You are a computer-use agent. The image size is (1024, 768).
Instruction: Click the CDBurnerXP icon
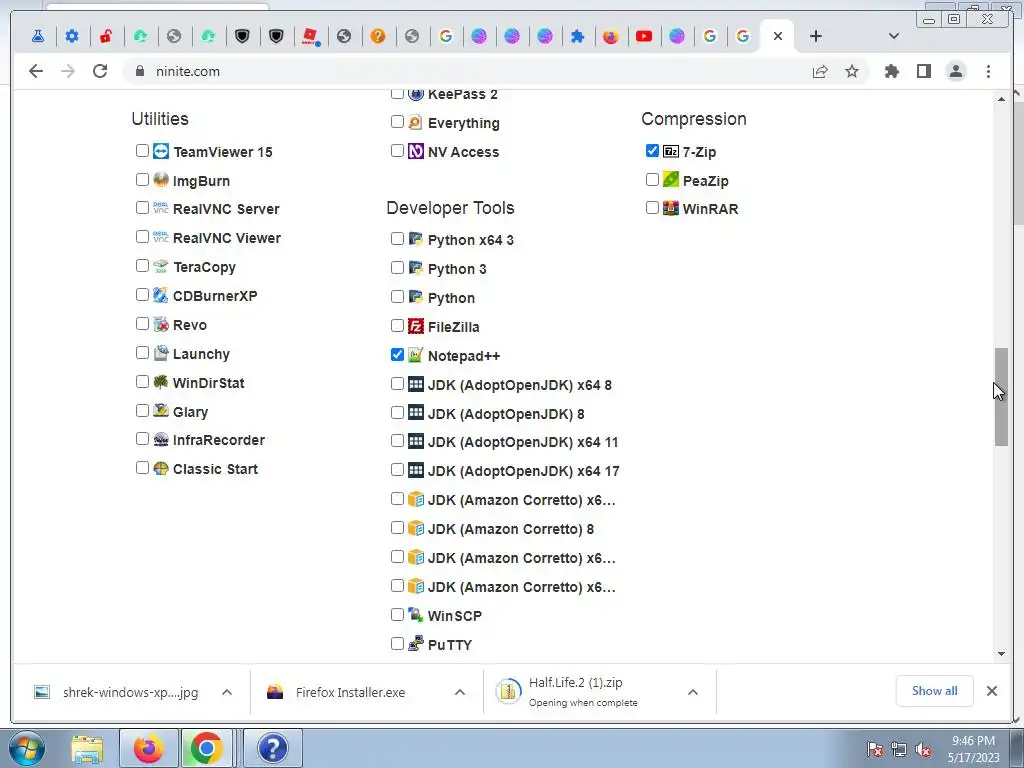click(x=161, y=295)
